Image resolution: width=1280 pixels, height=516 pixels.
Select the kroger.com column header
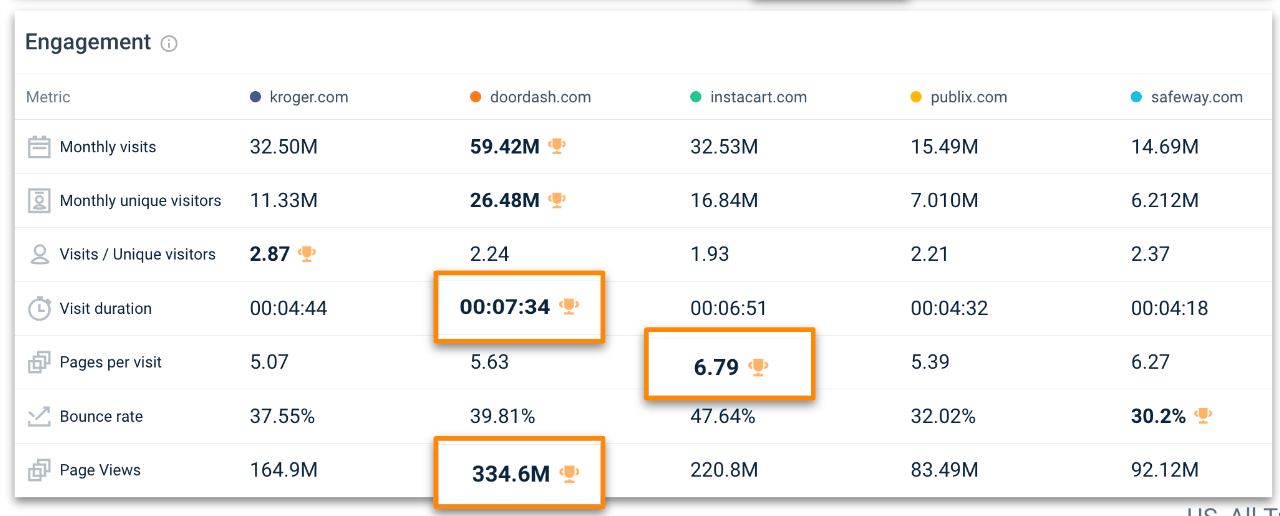(x=309, y=97)
